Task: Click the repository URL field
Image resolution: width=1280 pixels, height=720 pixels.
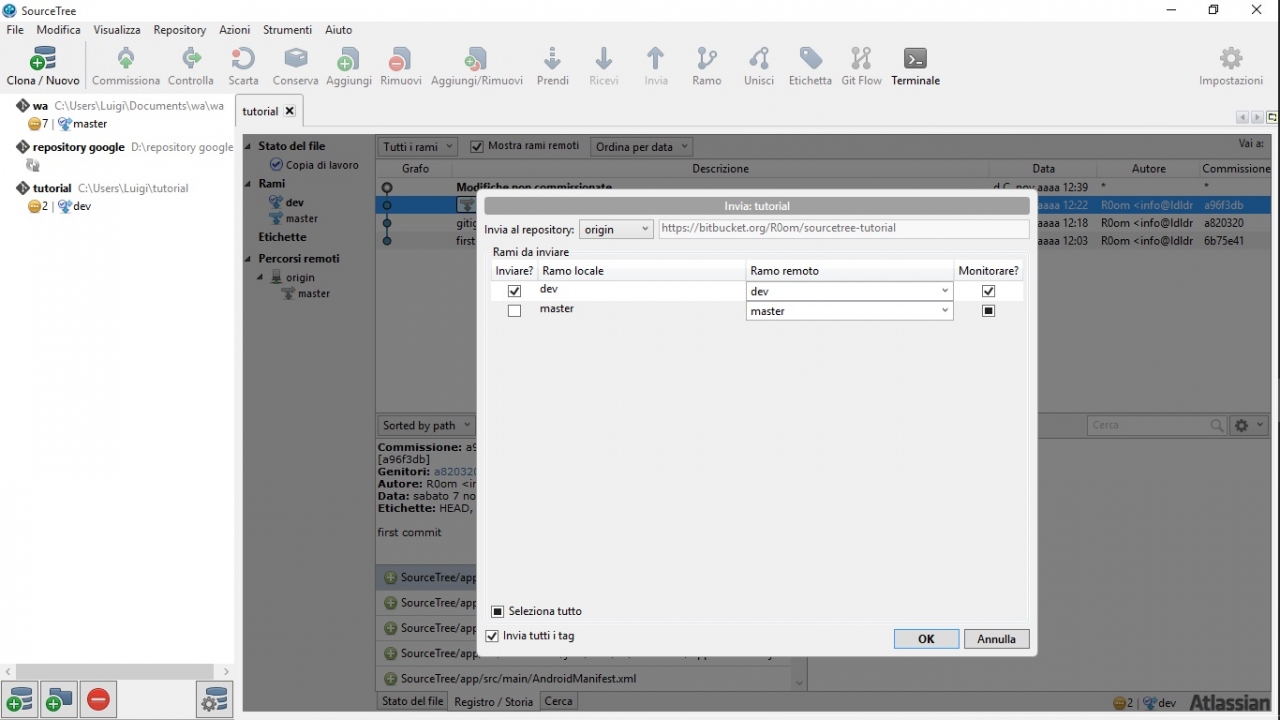Action: (x=844, y=229)
